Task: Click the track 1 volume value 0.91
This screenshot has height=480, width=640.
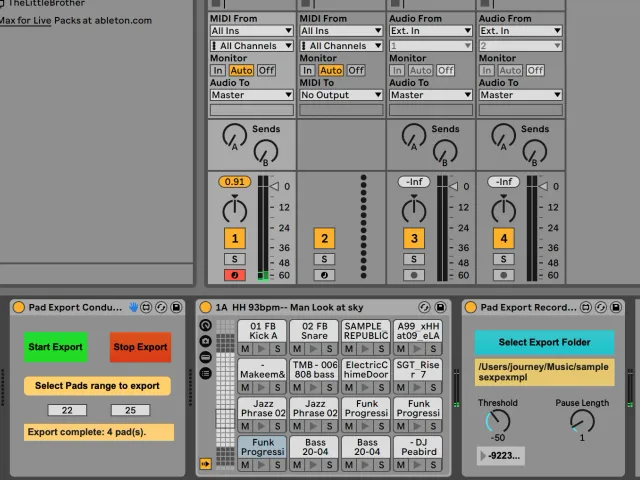Action: 235,182
